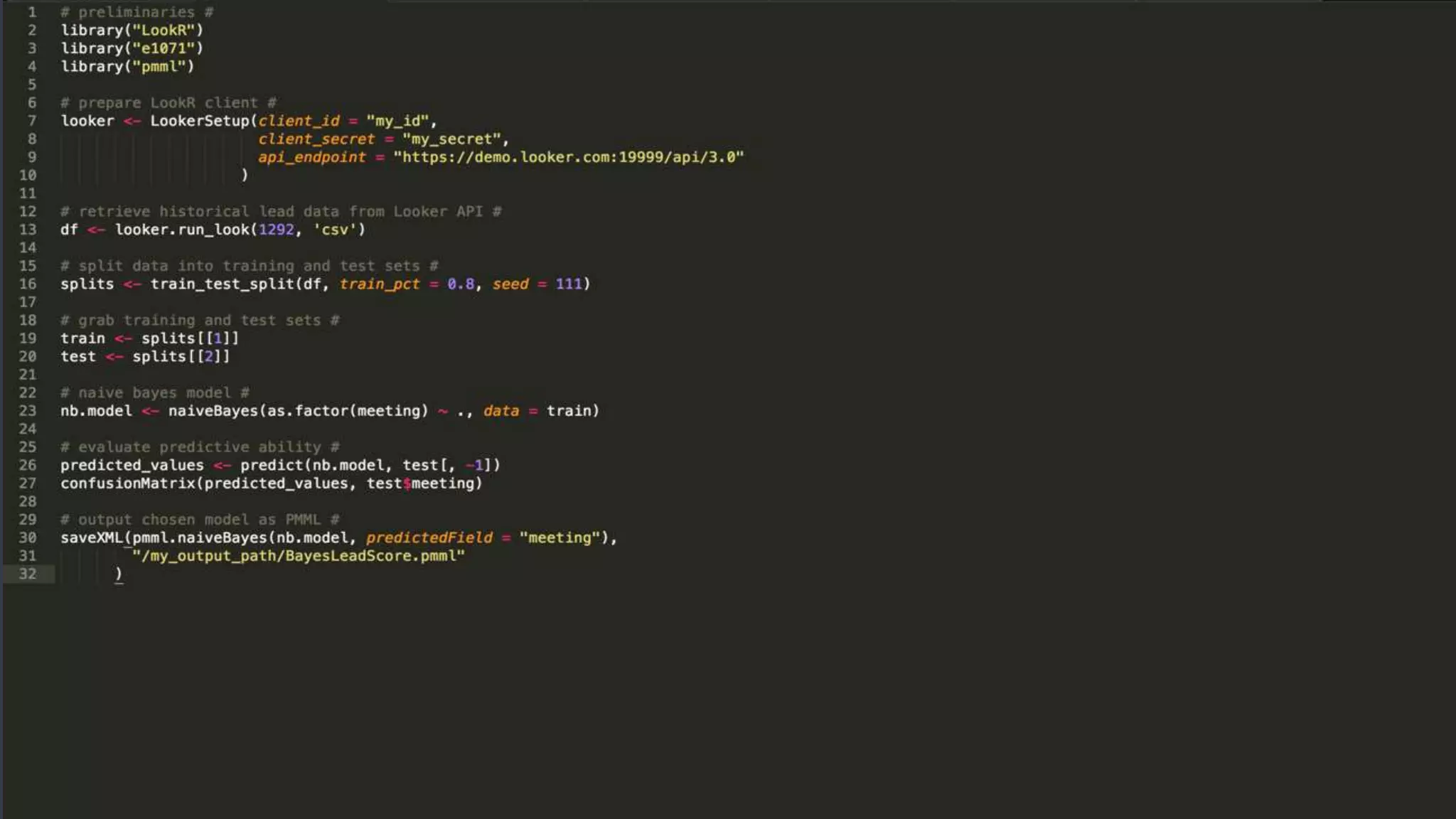Place cursor on library("LookR") line
Viewport: 1456px width, 819px height.
click(x=132, y=31)
